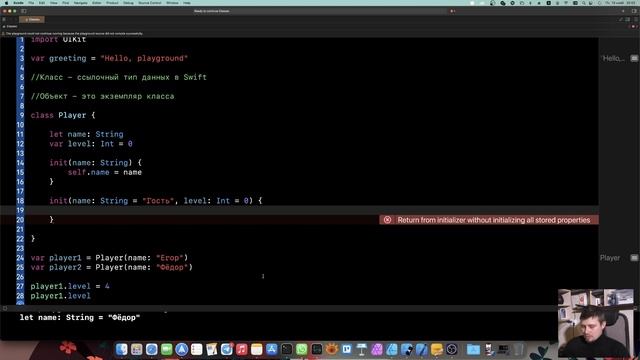
Task: Toggle the navigator sidebar button
Action: pyautogui.click(x=24, y=11)
